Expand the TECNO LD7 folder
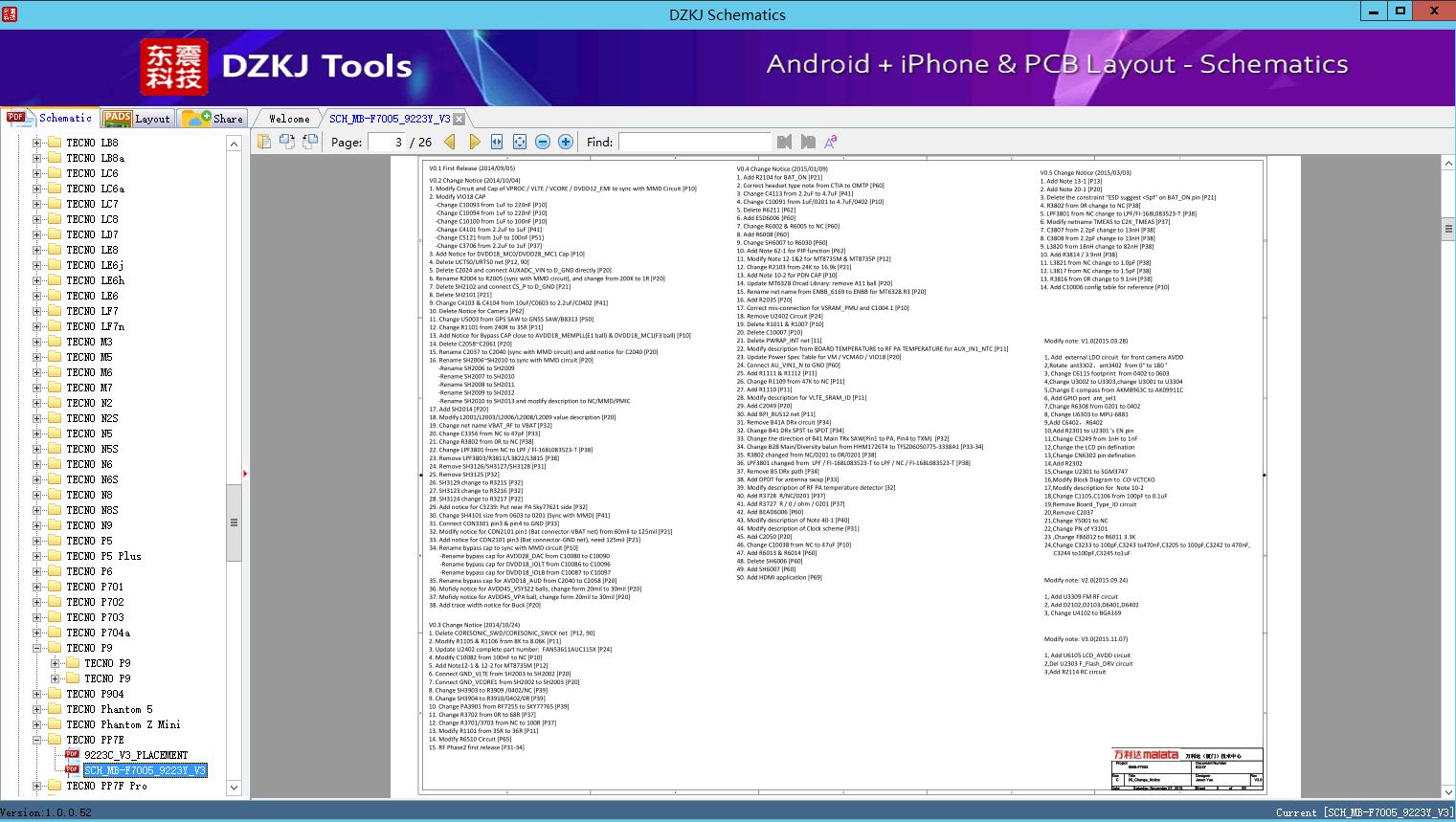 pos(36,234)
